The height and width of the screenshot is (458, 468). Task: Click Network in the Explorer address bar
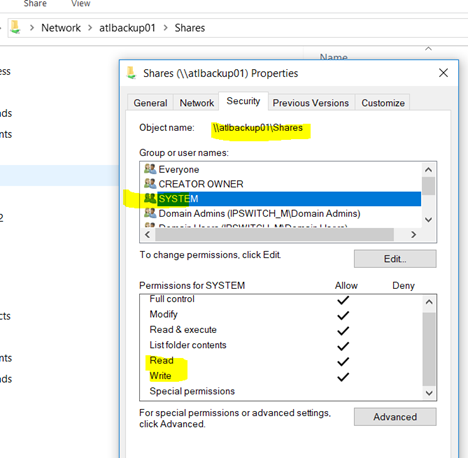(x=61, y=28)
